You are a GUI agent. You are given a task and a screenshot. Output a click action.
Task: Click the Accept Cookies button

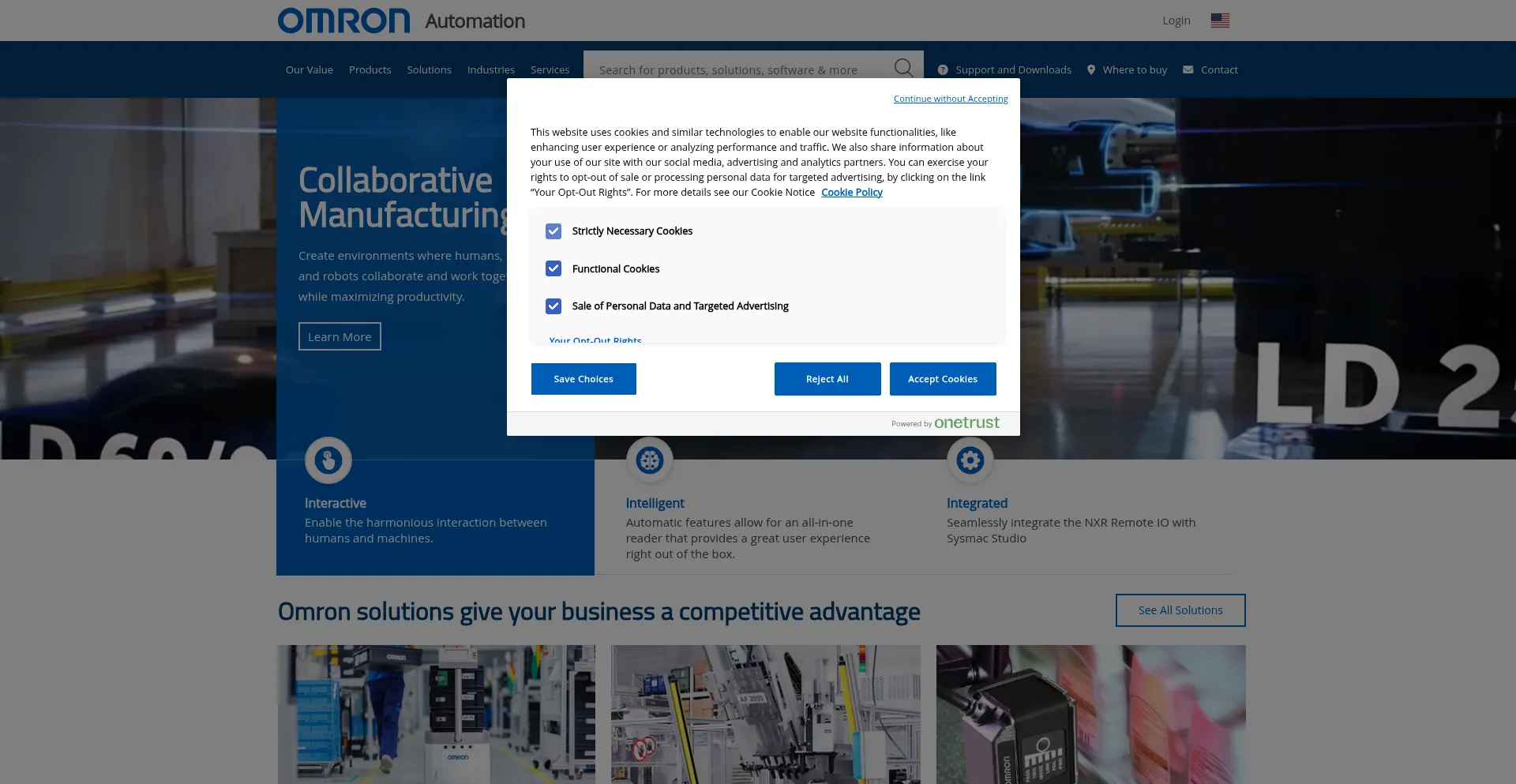click(x=942, y=380)
